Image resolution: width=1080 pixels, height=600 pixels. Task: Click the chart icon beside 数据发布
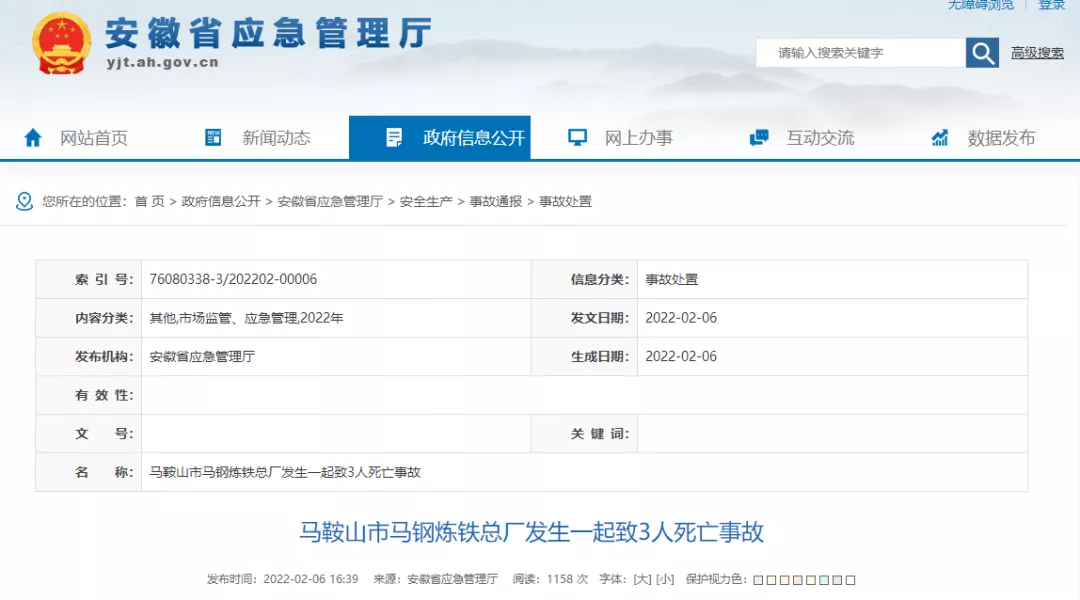[x=939, y=138]
